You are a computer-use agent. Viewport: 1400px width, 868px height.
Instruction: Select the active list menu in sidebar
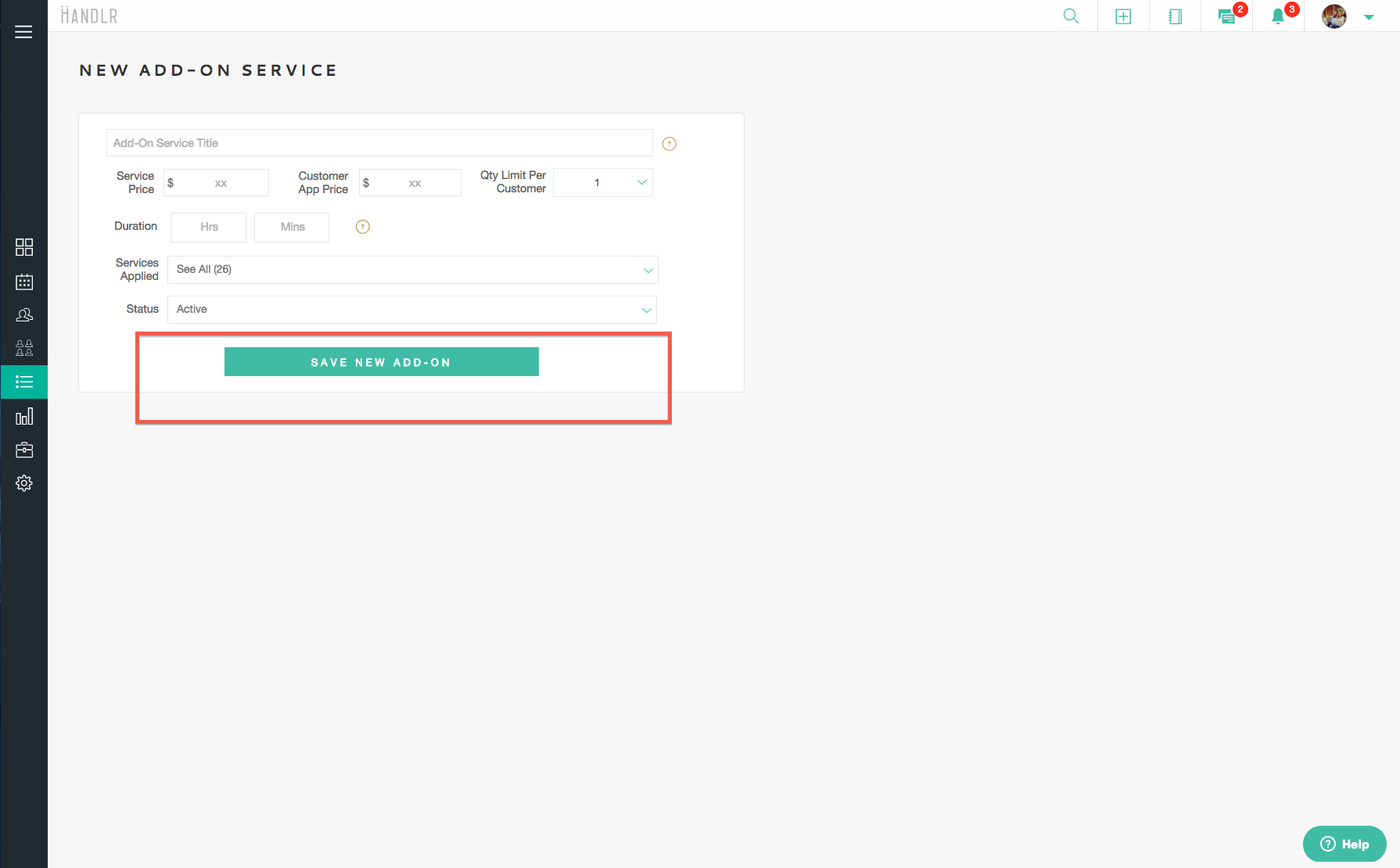pos(24,382)
